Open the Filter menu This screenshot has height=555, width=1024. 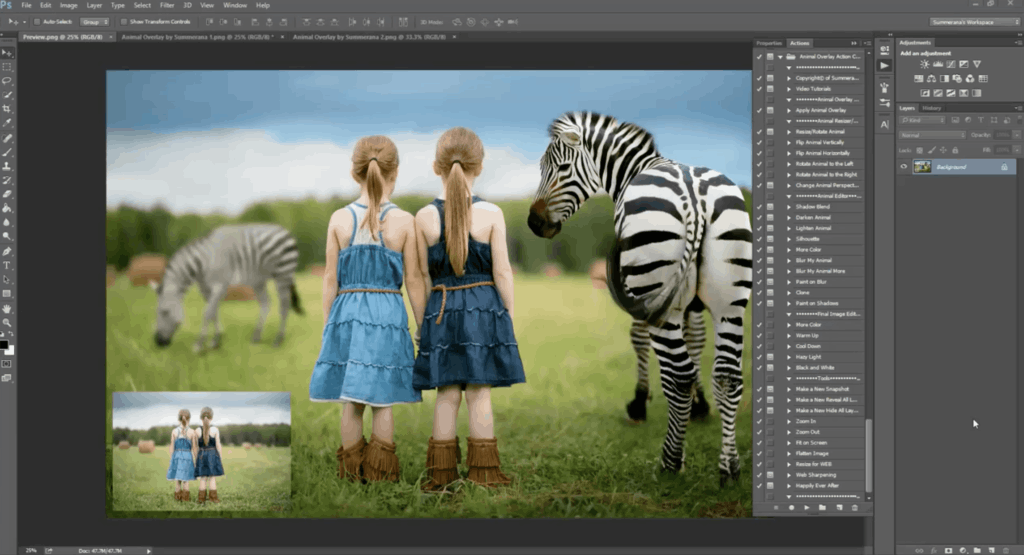pyautogui.click(x=167, y=5)
